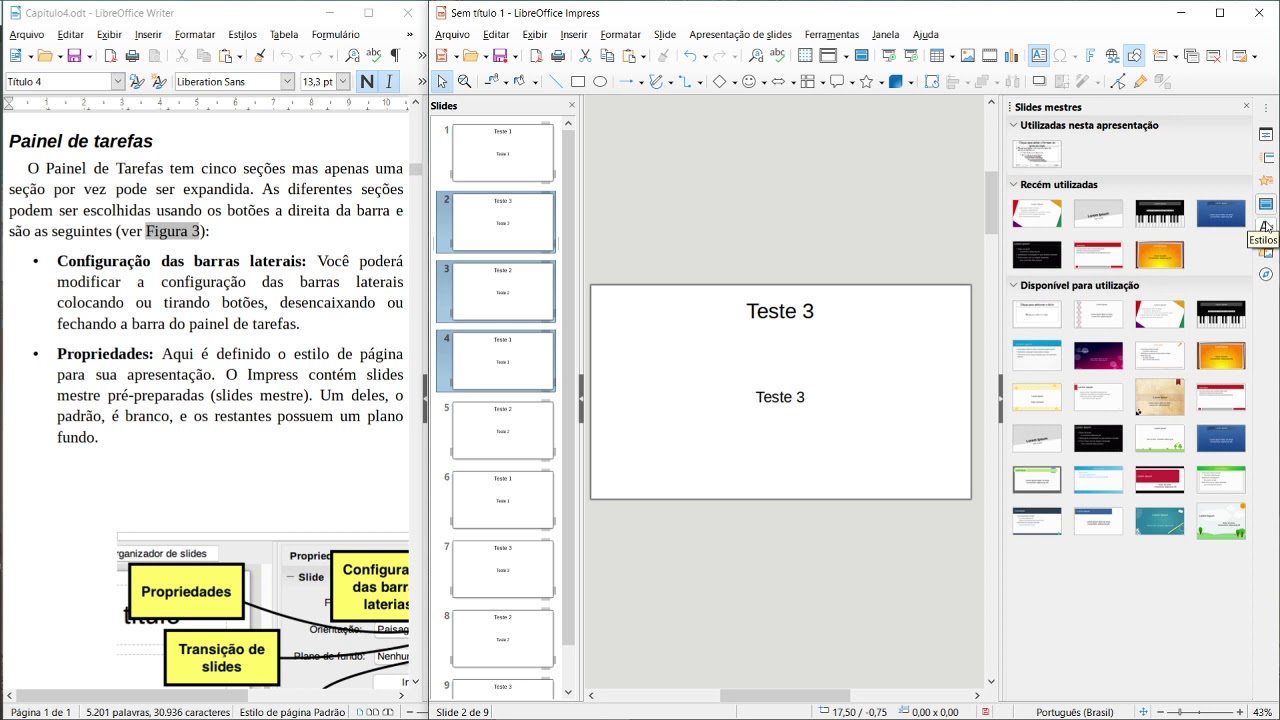The width and height of the screenshot is (1280, 720).
Task: Click Master Slide view icon in Impress
Action: click(x=862, y=56)
